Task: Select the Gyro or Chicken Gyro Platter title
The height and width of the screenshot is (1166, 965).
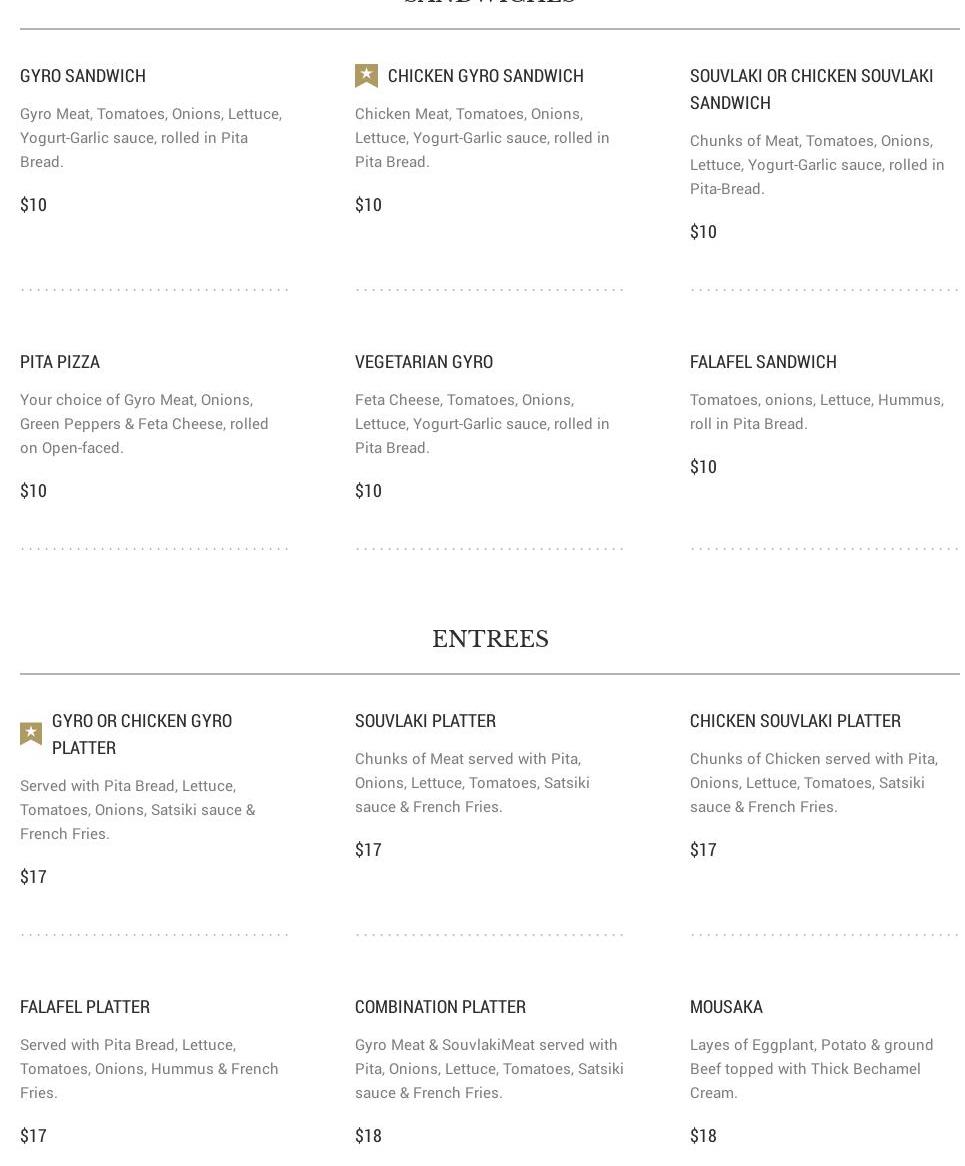Action: click(x=142, y=734)
